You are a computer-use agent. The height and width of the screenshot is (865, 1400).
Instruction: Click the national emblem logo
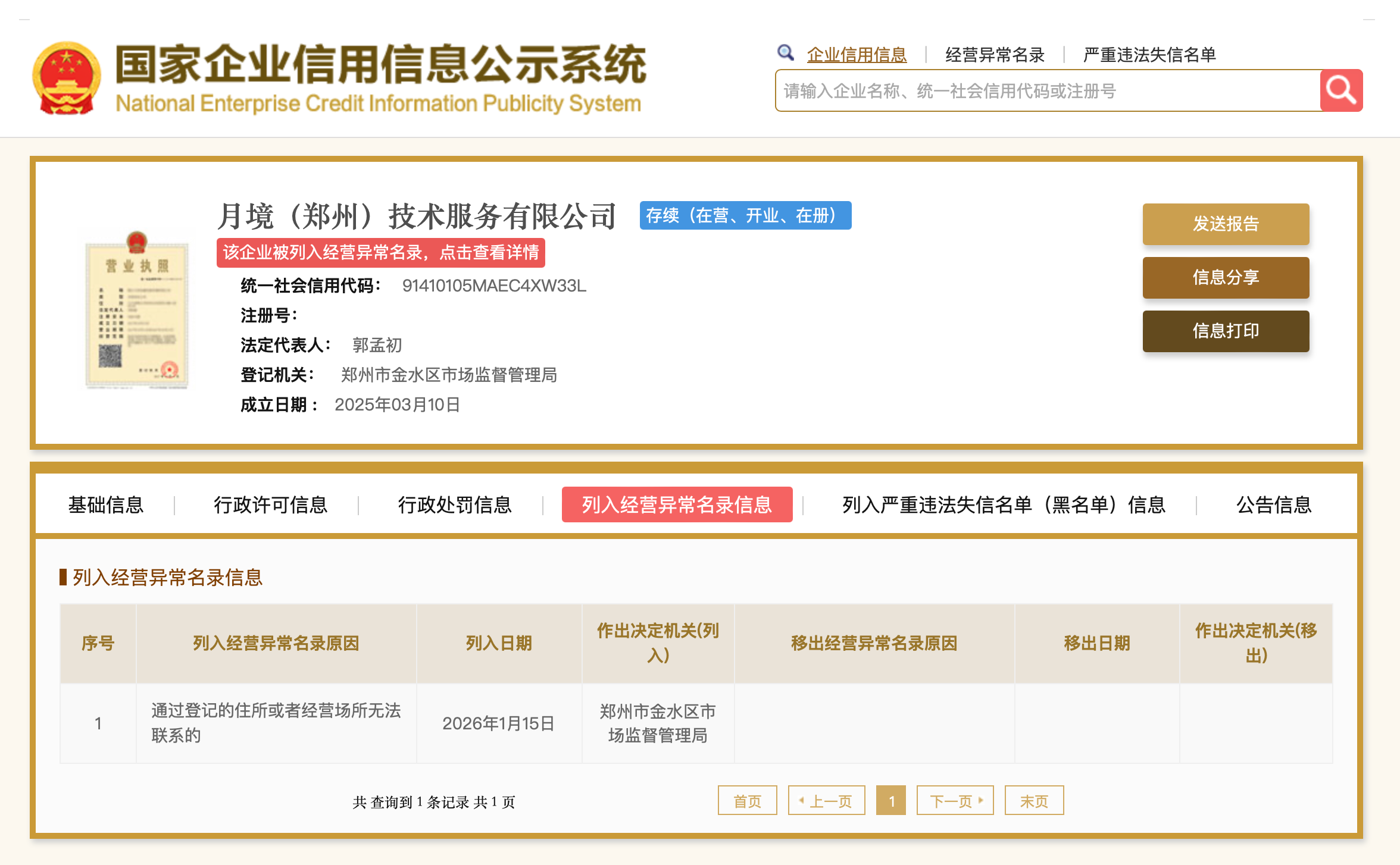click(x=66, y=78)
